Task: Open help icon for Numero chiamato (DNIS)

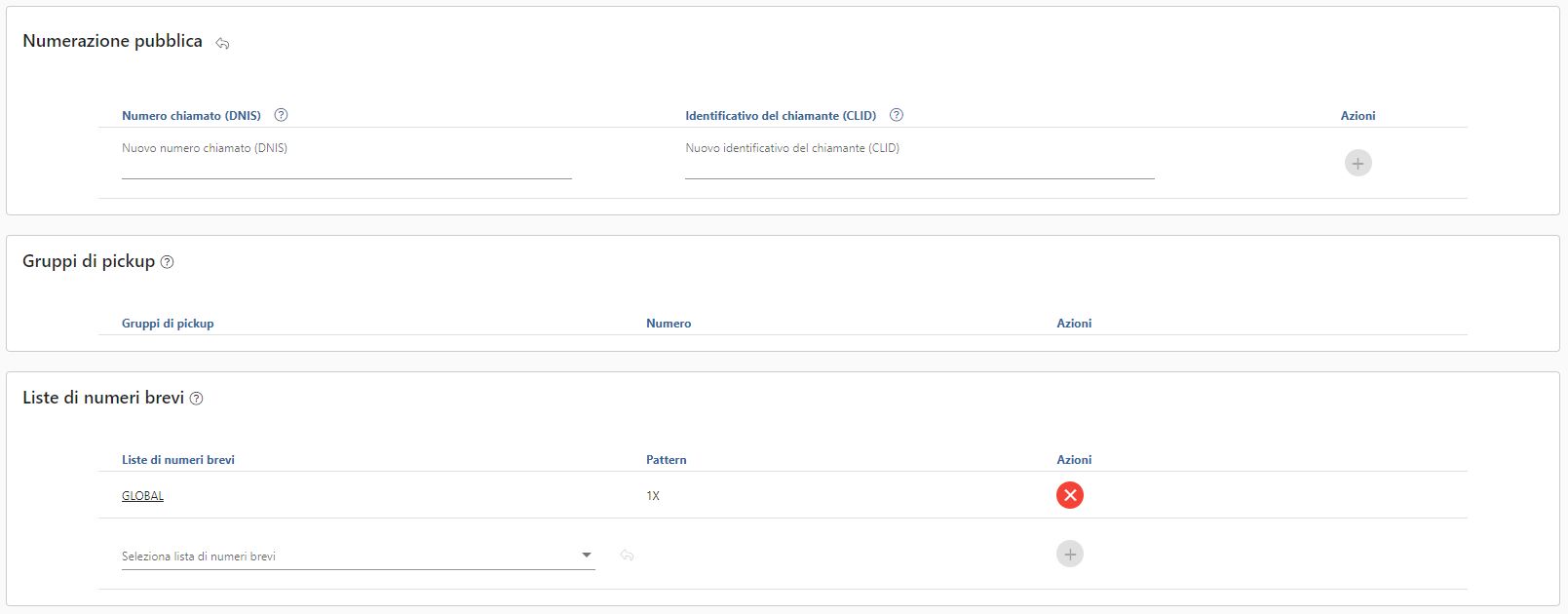Action: [x=281, y=115]
